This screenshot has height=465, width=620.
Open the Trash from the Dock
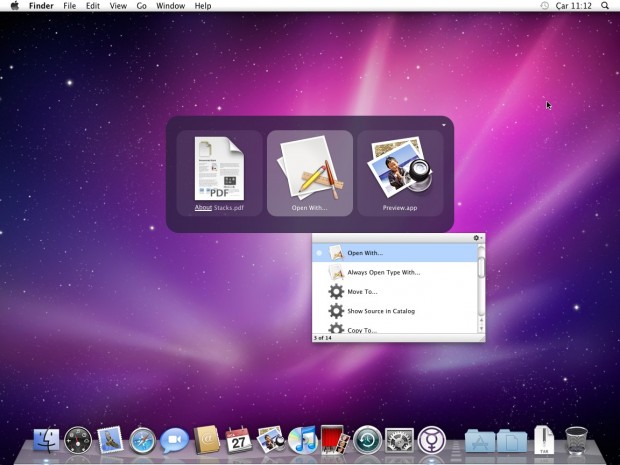pyautogui.click(x=577, y=440)
